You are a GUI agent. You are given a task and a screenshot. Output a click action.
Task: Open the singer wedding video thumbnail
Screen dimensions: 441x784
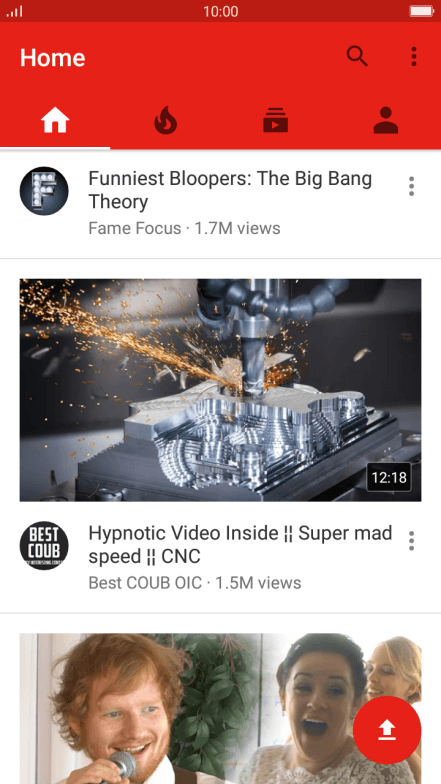(x=220, y=708)
